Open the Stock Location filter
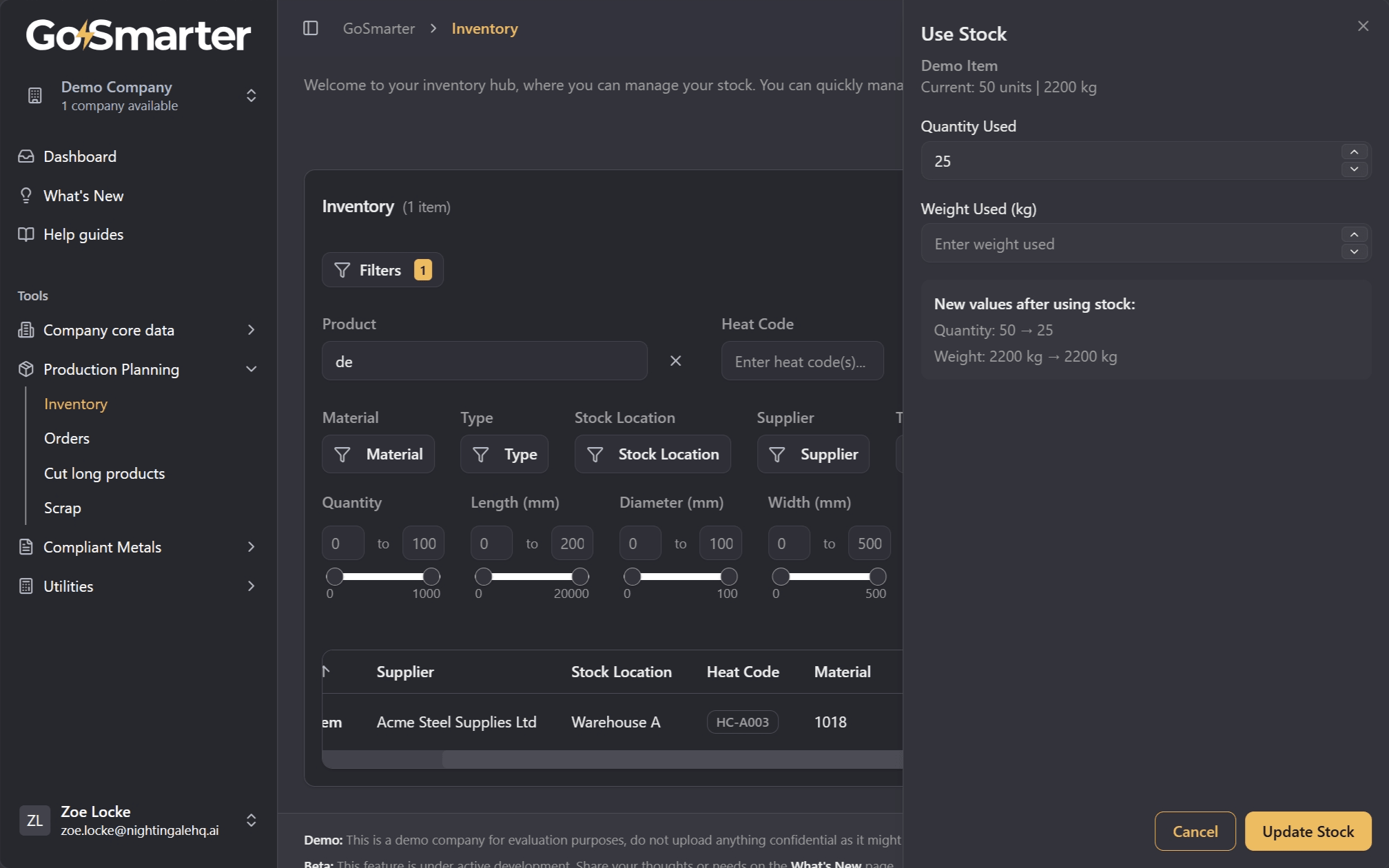 click(652, 454)
